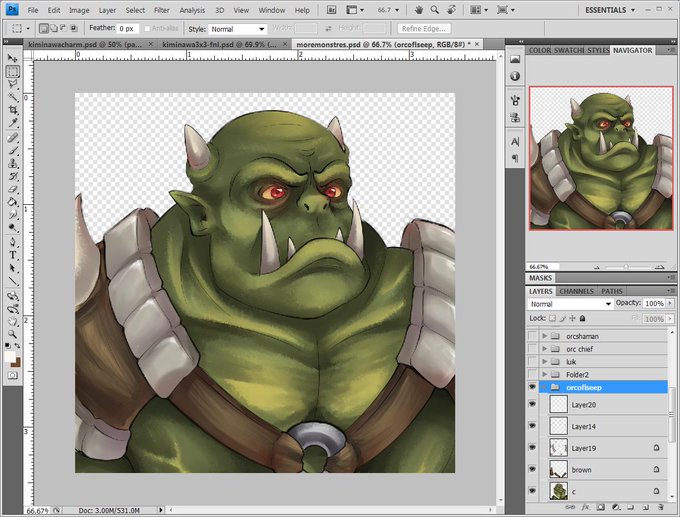Image resolution: width=680 pixels, height=517 pixels.
Task: Select the Move tool
Action: coord(13,59)
